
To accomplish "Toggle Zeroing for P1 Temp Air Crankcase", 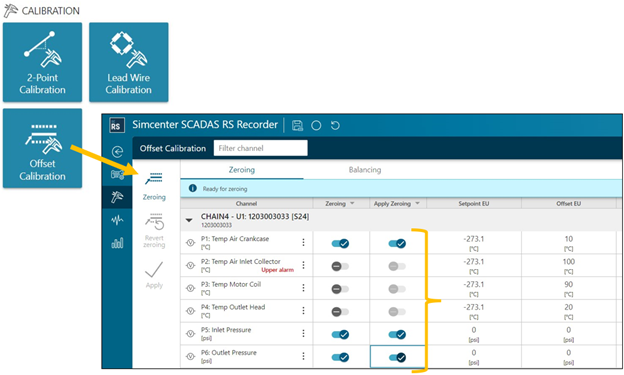I will [x=340, y=243].
